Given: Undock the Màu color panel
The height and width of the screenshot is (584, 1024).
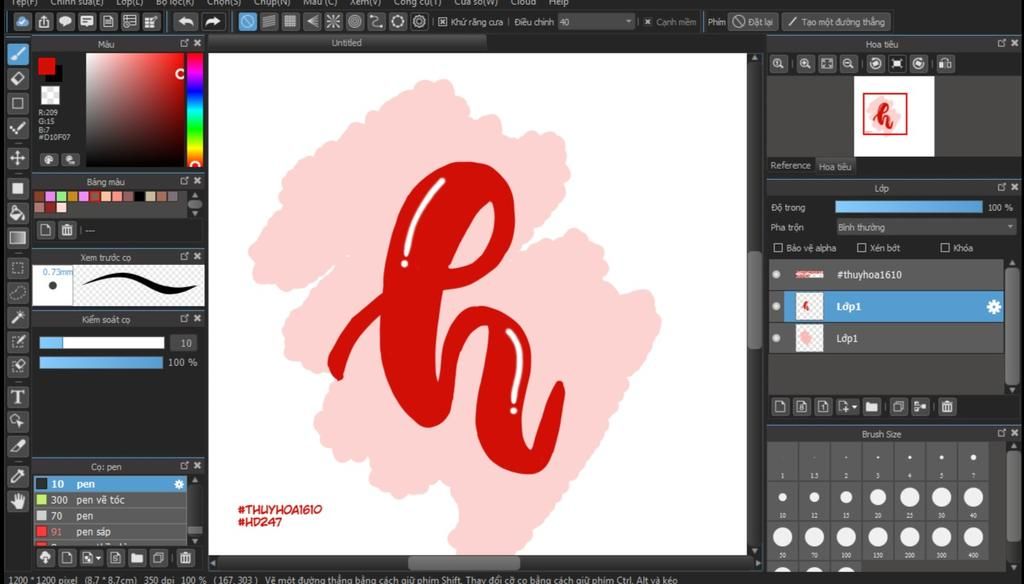Looking at the screenshot, I should (x=185, y=43).
